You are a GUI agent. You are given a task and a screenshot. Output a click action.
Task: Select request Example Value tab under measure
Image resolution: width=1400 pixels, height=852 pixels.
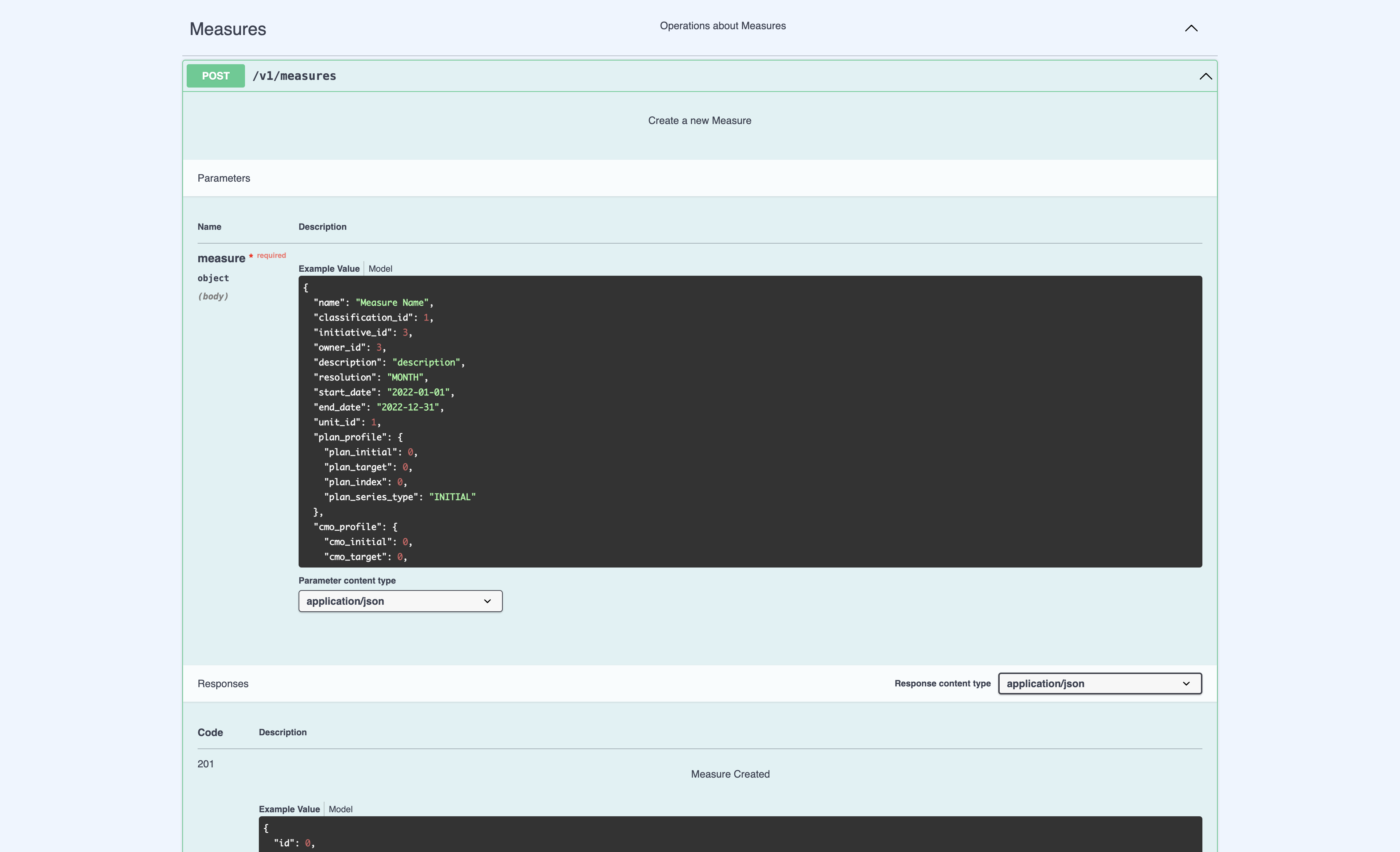click(329, 269)
